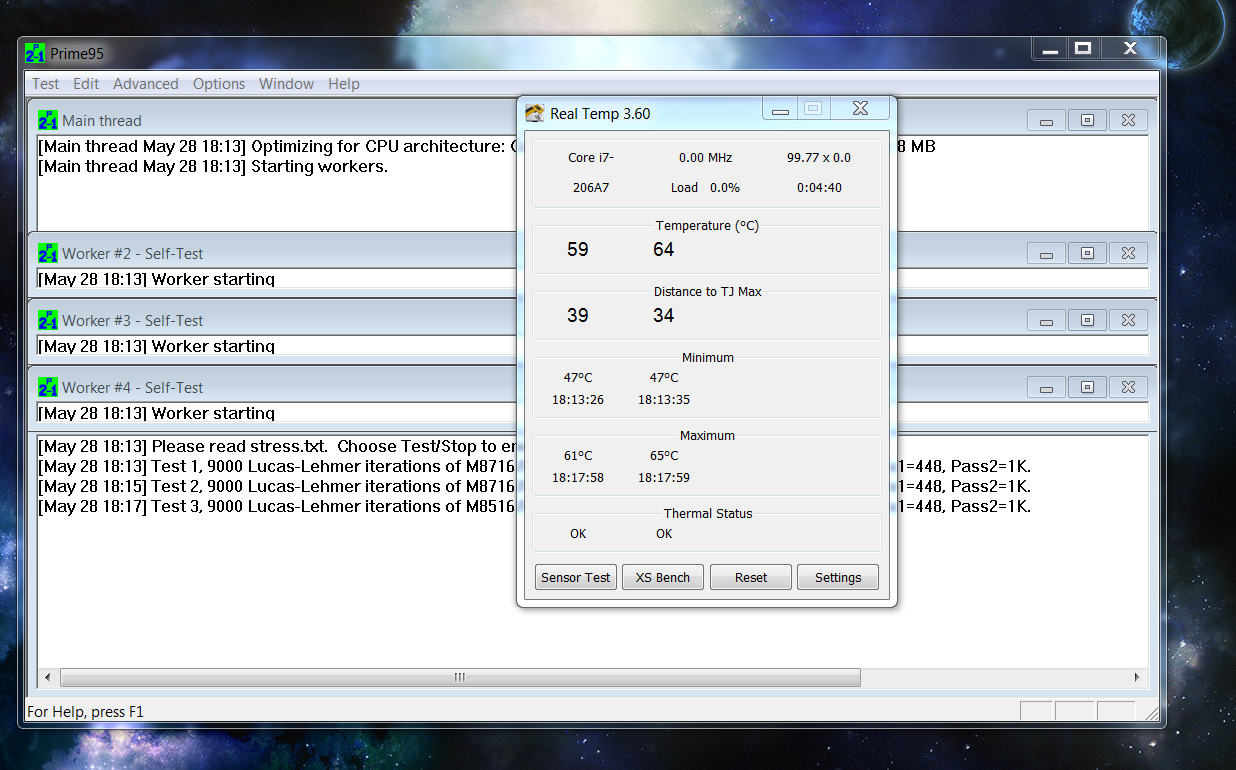This screenshot has height=770, width=1236.
Task: Minimize the Main thread child window
Action: tap(1046, 120)
